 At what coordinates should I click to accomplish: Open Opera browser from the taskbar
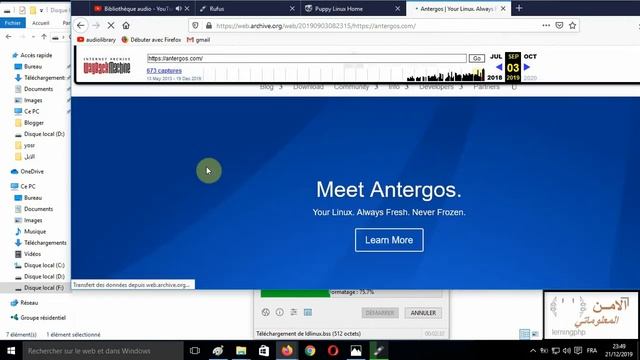click(333, 351)
